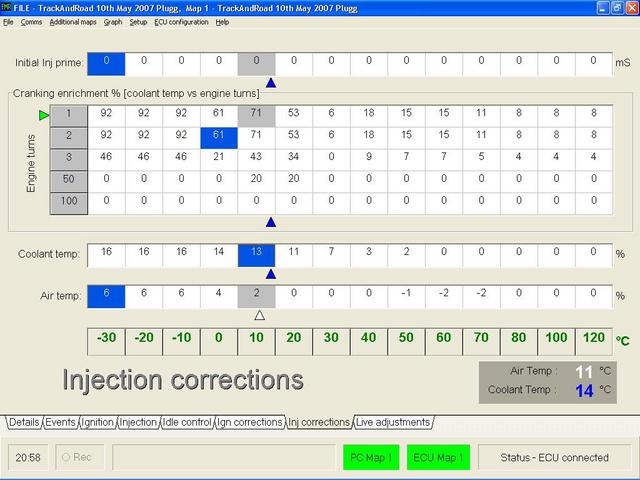Screen dimensions: 640x480
Task: Switch to the Live adjustments tab
Action: coord(393,422)
